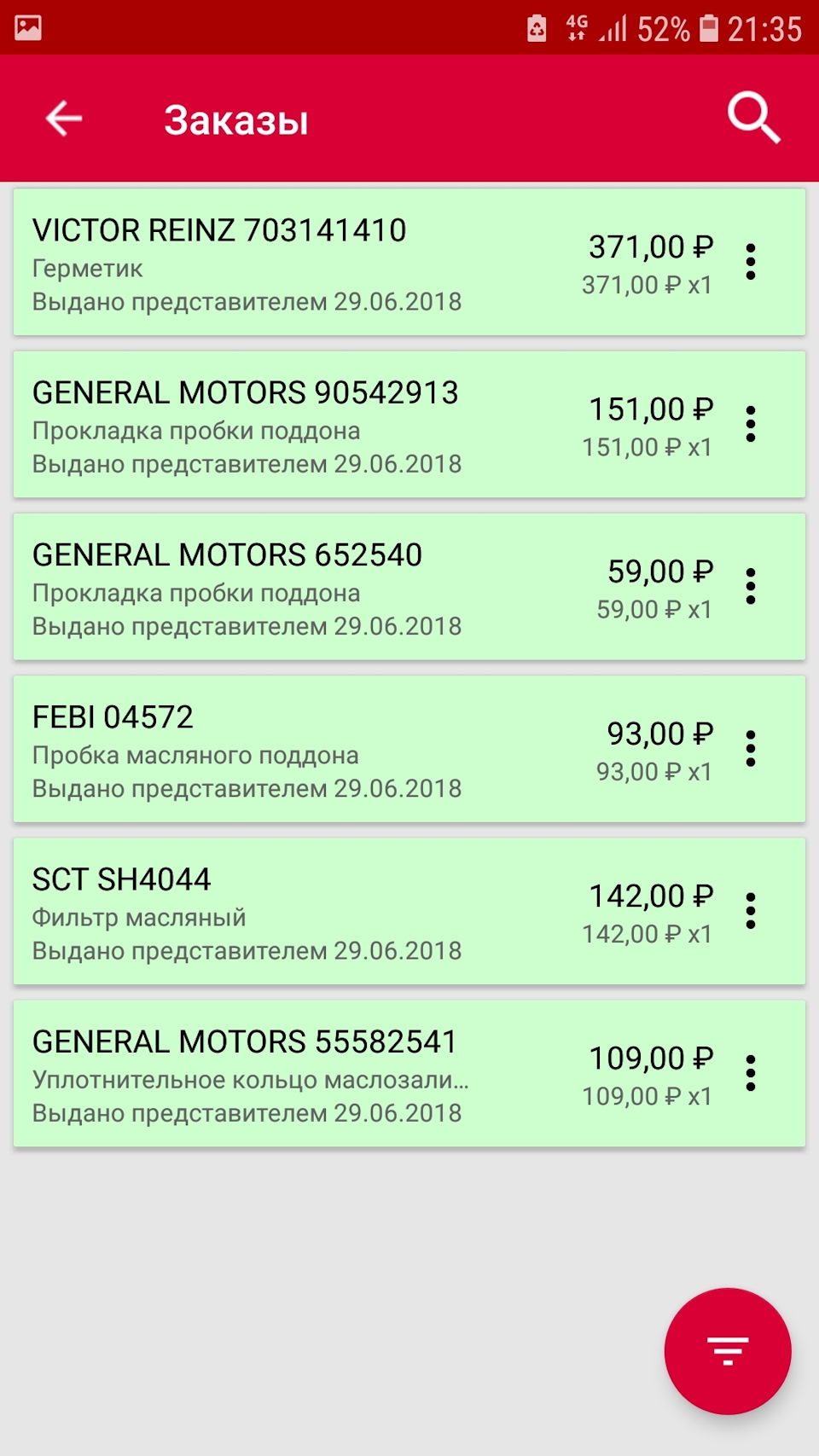819x1456 pixels.
Task: Open the red filter floating button
Action: [727, 1351]
